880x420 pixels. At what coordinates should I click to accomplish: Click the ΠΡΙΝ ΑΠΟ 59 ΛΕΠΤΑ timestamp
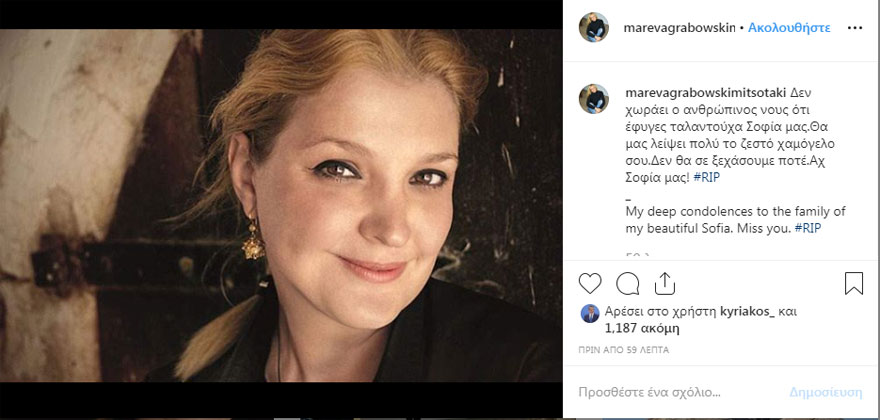pos(625,350)
